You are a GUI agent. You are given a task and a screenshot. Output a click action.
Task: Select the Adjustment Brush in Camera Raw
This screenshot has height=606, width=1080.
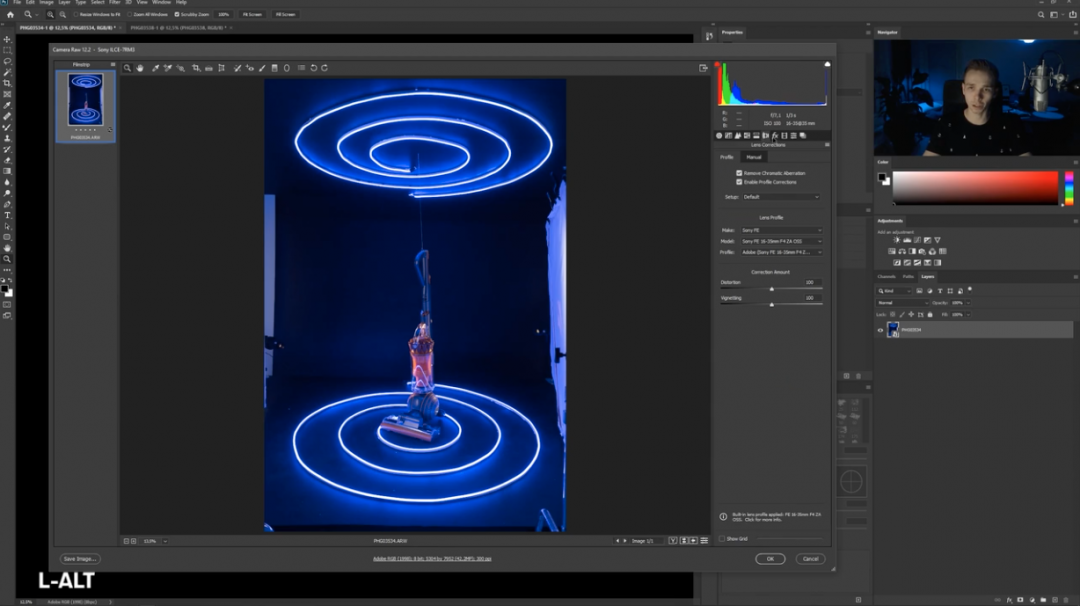pos(262,68)
